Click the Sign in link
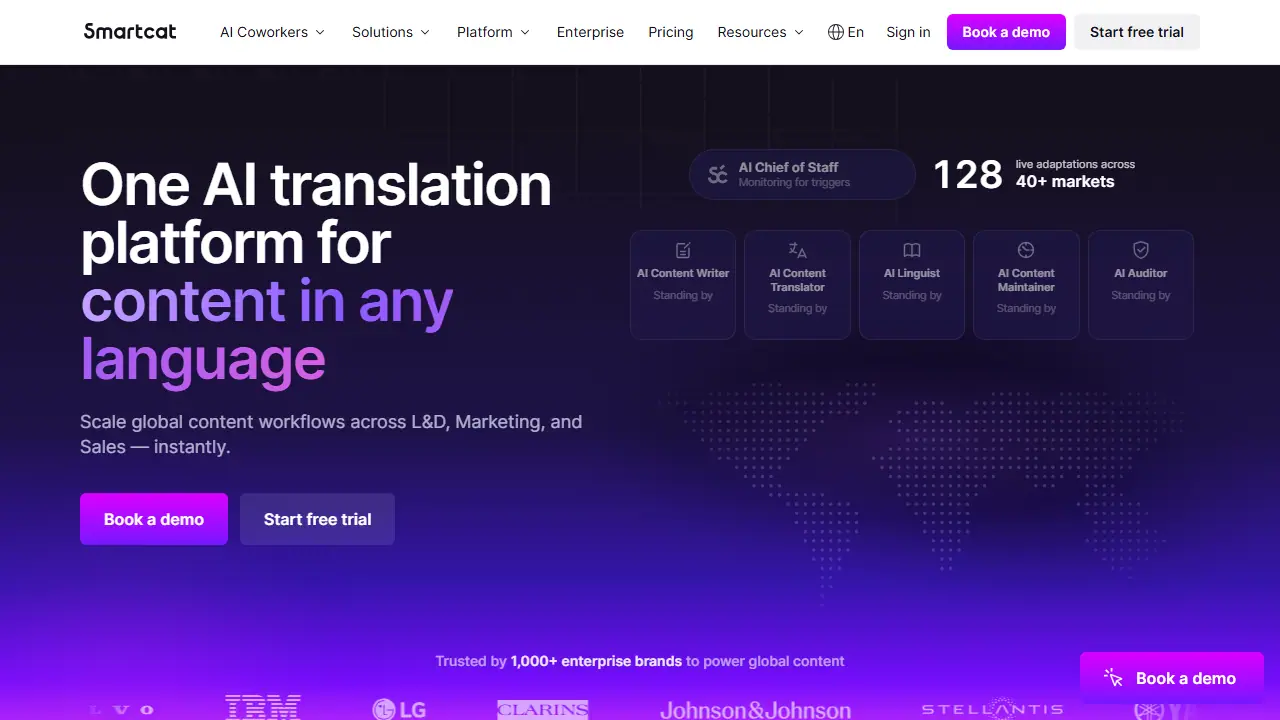Screen dimensions: 1280x720 pyautogui.click(x=908, y=32)
